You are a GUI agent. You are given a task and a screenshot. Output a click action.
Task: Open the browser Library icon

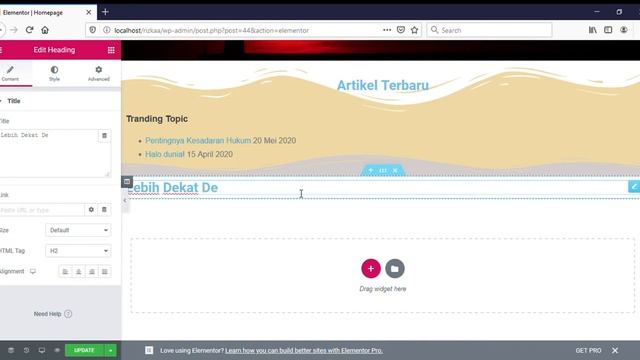click(593, 30)
